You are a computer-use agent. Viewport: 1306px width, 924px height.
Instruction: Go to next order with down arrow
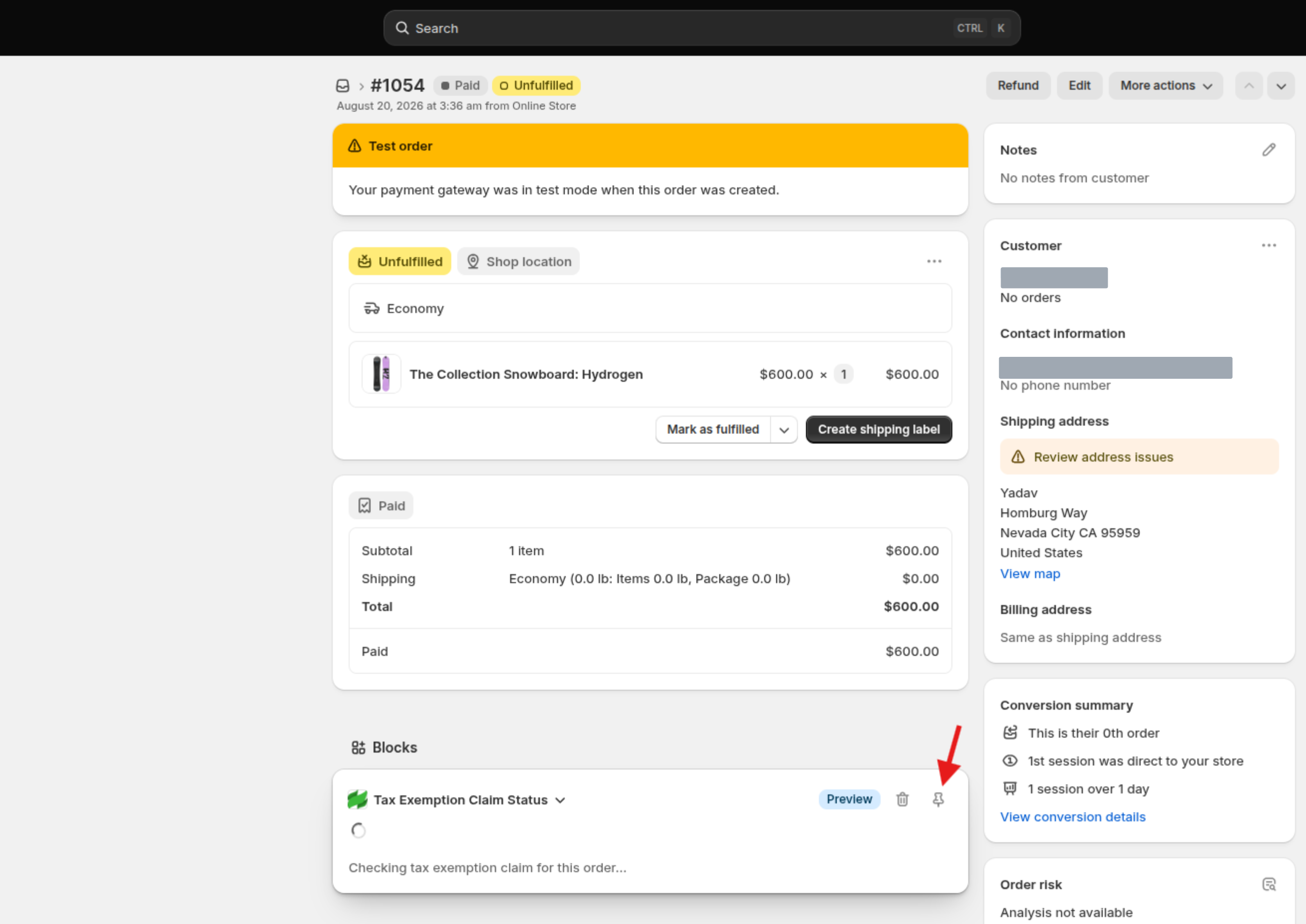(x=1281, y=86)
